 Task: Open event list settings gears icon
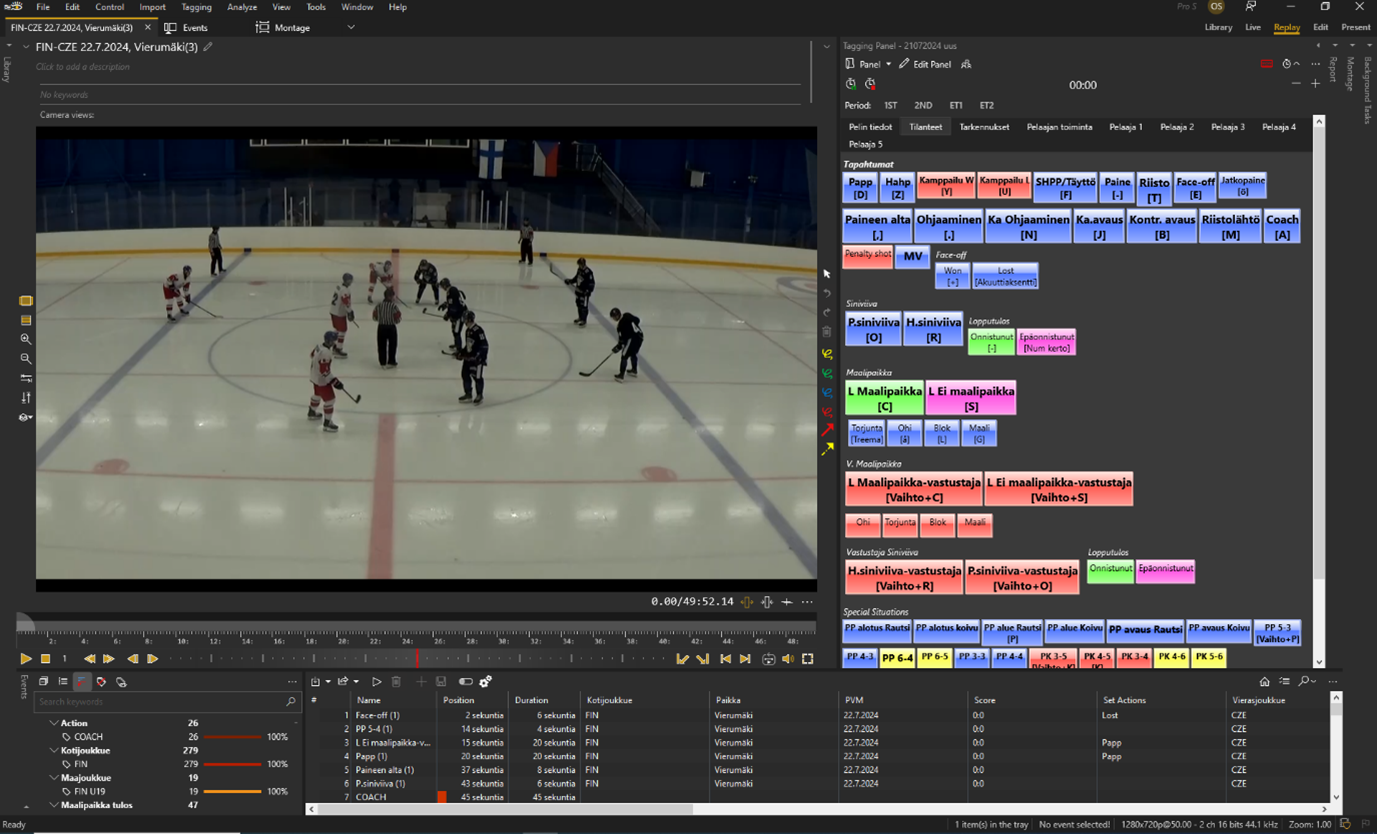tap(485, 682)
